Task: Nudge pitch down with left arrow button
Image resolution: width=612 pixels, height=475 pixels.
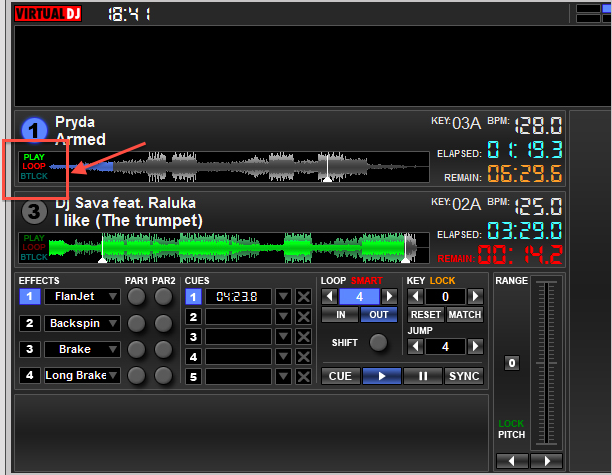Action: [x=512, y=461]
